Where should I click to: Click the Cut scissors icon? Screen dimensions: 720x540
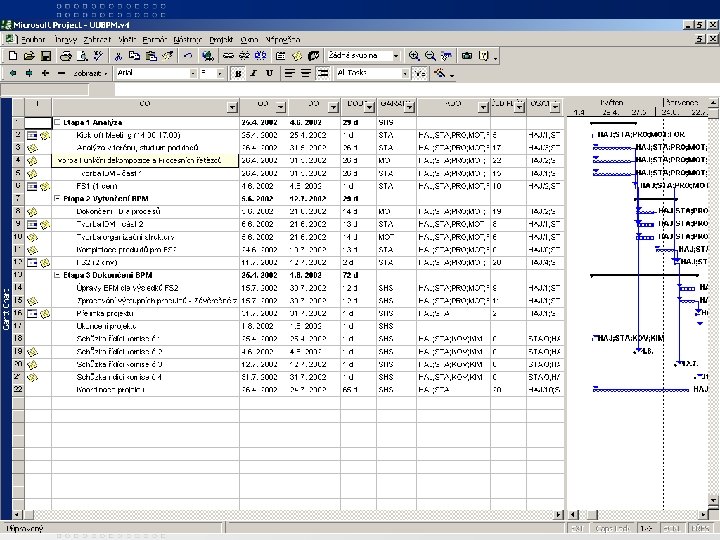point(118,56)
